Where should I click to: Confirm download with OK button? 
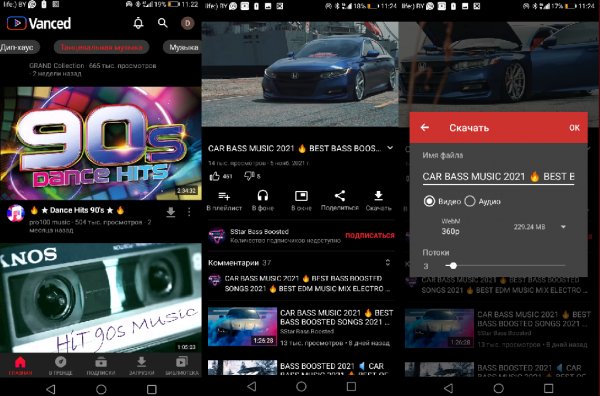574,128
